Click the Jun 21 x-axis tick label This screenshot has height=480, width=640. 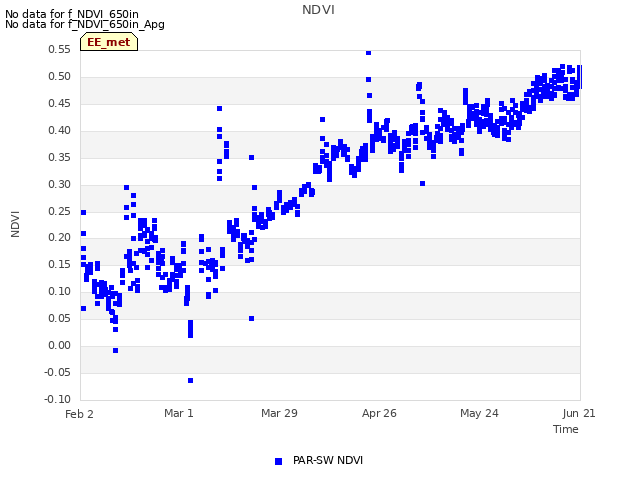[x=579, y=413]
